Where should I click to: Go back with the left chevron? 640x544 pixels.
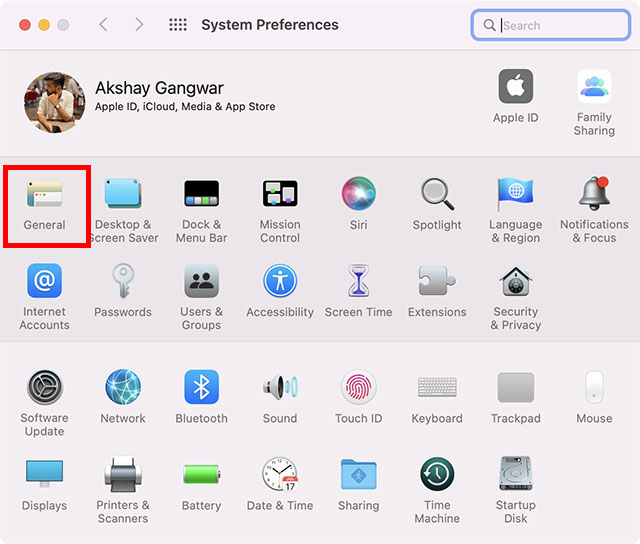[x=103, y=24]
